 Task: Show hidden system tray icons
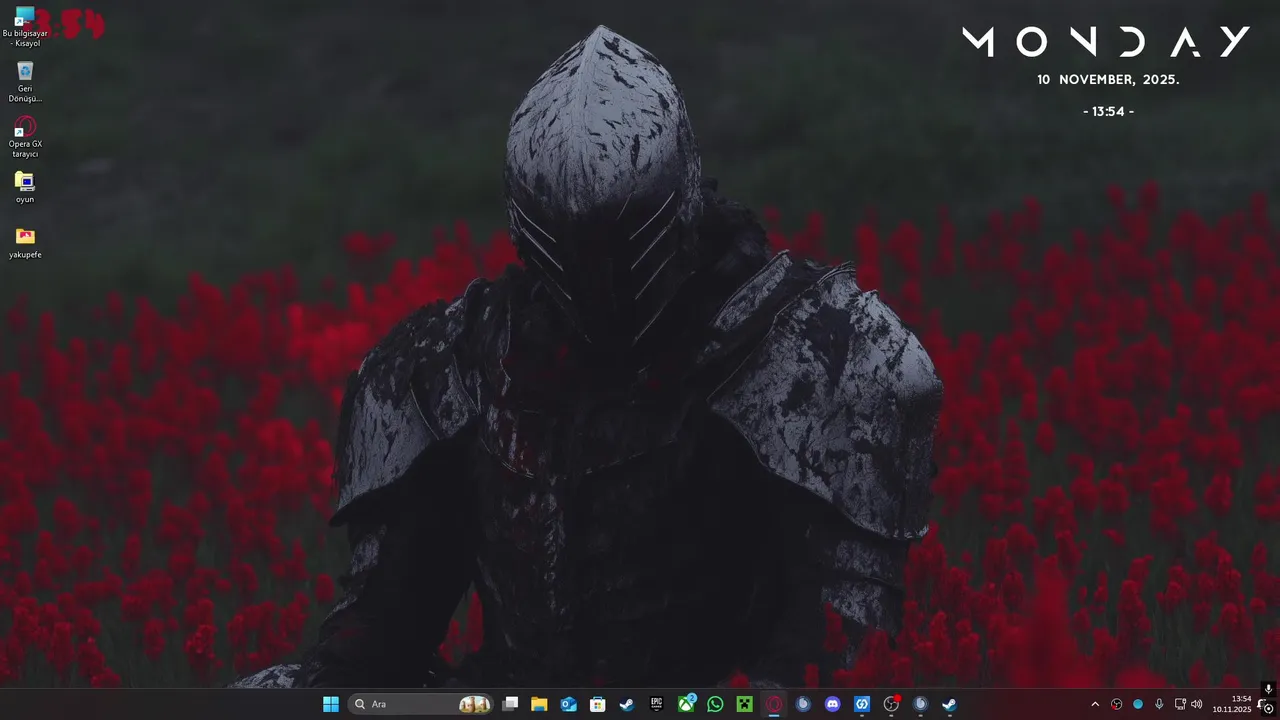1095,704
